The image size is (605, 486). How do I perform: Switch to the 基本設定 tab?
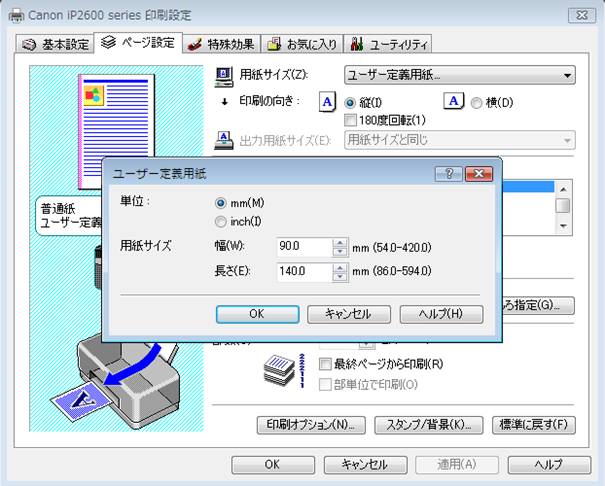pyautogui.click(x=55, y=44)
